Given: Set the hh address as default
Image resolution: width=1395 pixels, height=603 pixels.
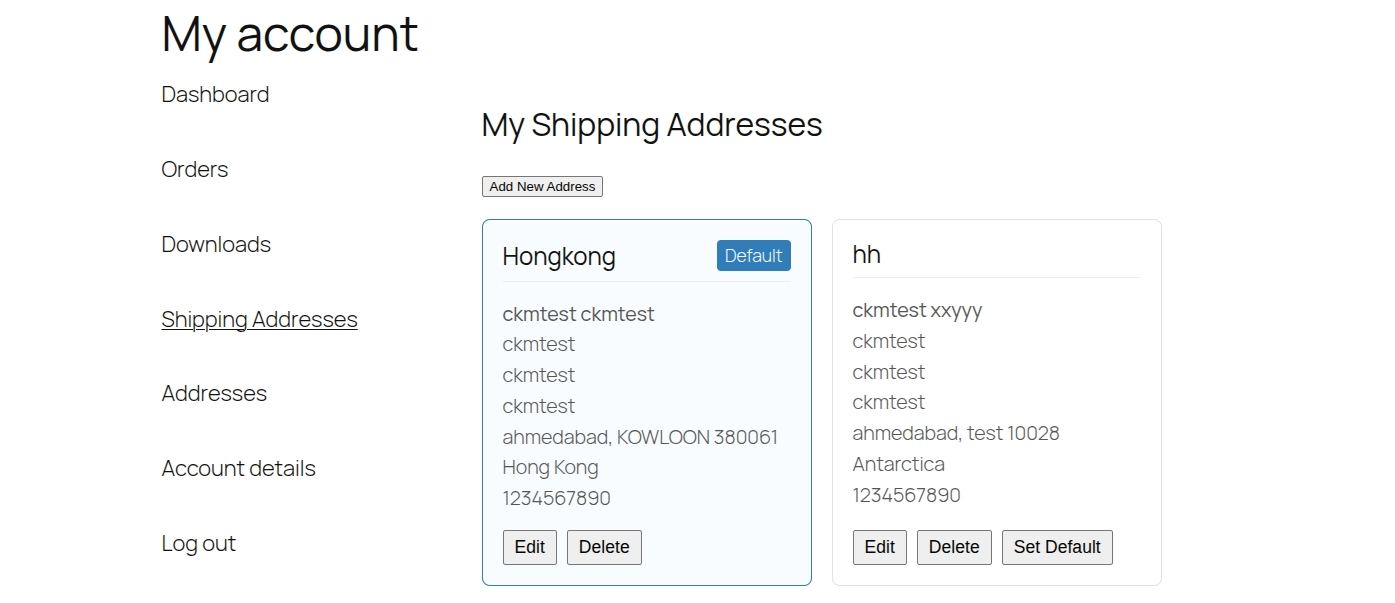Looking at the screenshot, I should 1057,547.
